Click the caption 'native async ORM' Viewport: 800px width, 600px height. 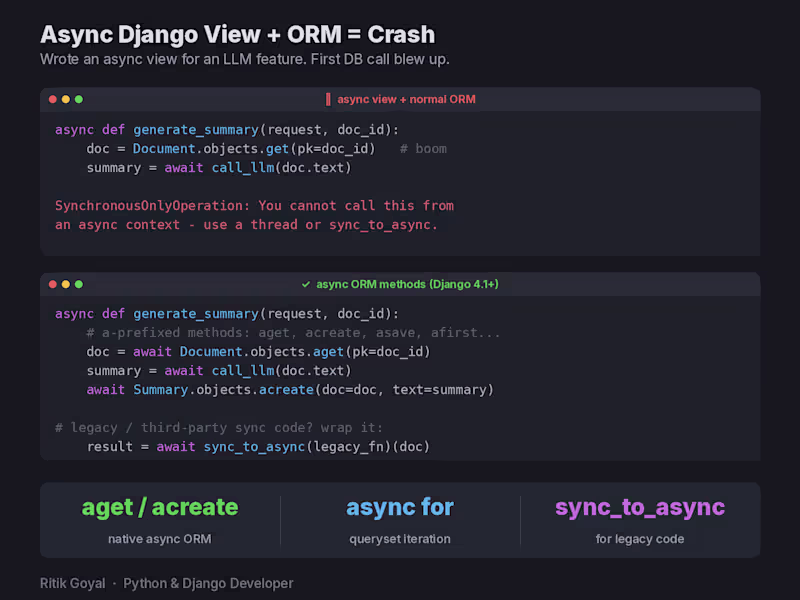pyautogui.click(x=160, y=539)
